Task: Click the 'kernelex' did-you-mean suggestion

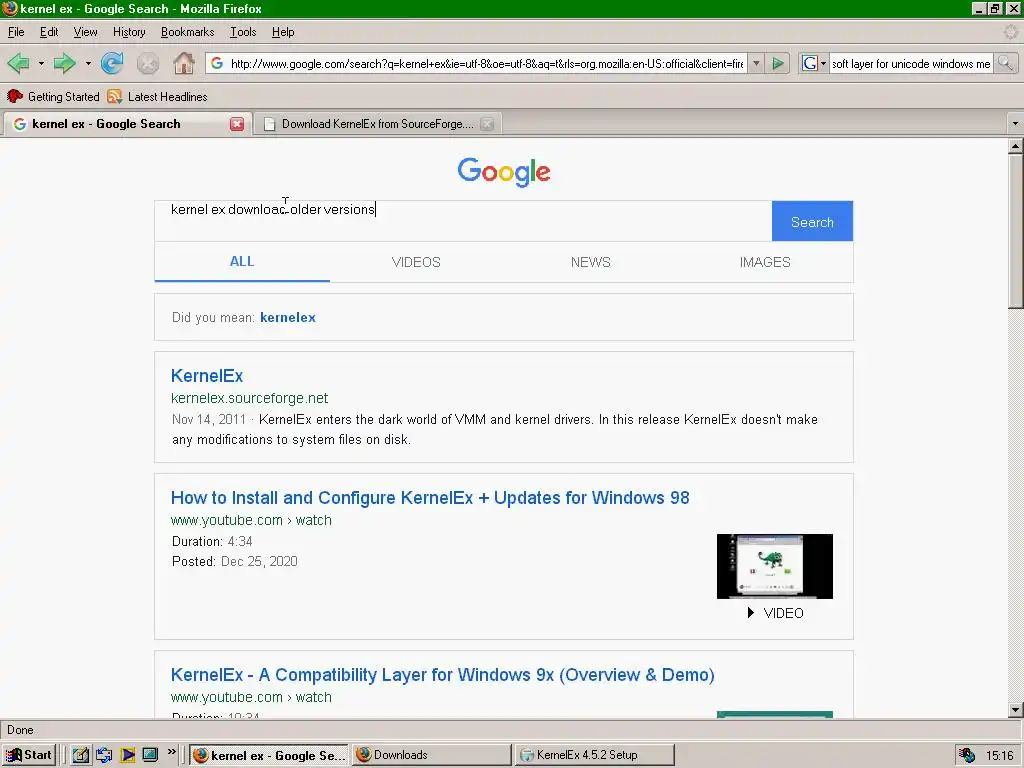Action: (x=287, y=317)
